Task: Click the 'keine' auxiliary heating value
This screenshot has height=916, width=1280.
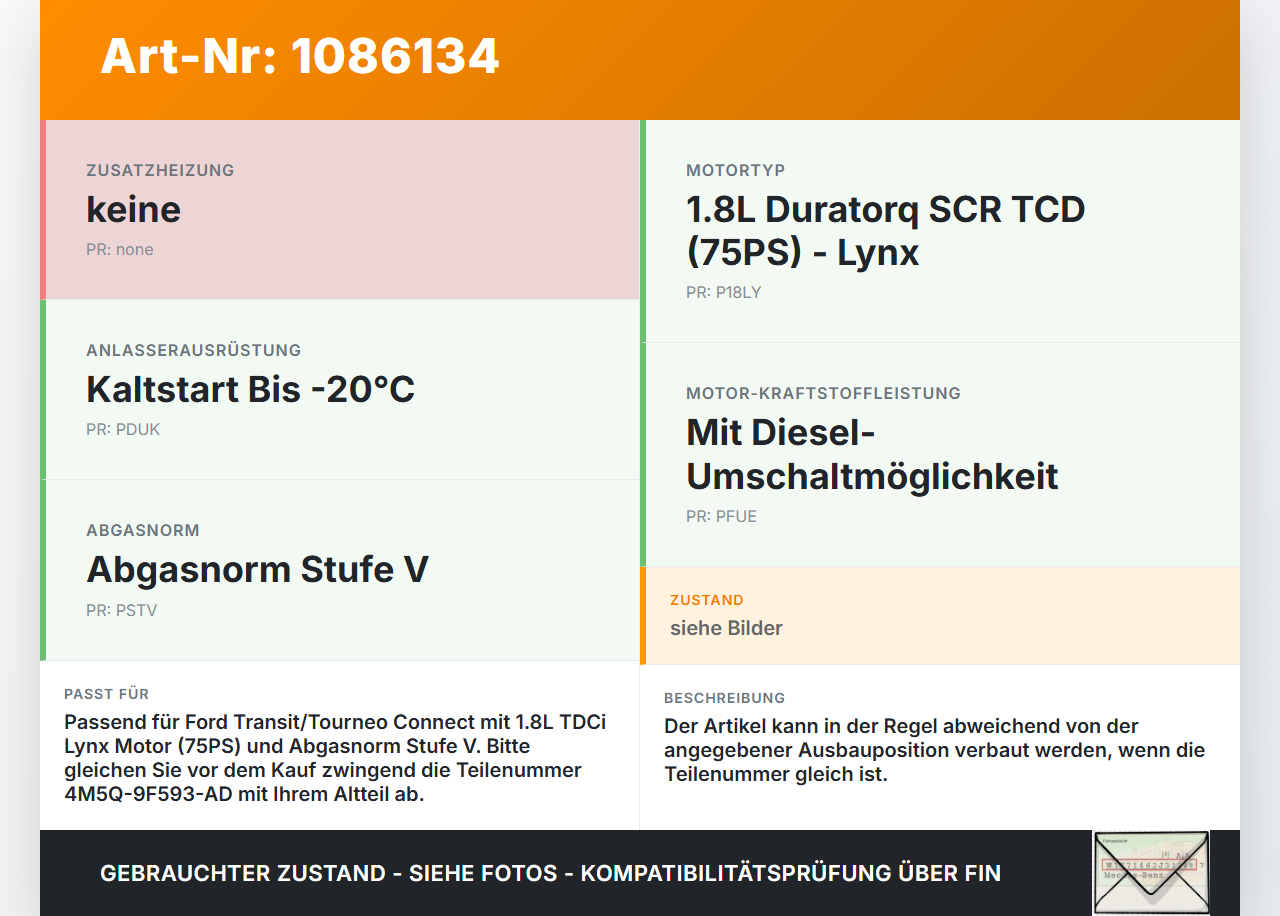Action: pos(134,209)
